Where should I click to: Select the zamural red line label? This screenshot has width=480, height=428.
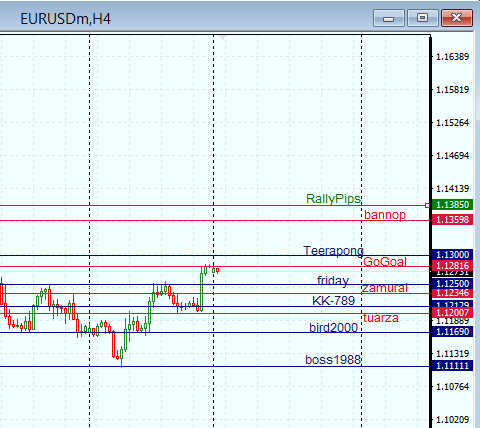pos(385,288)
